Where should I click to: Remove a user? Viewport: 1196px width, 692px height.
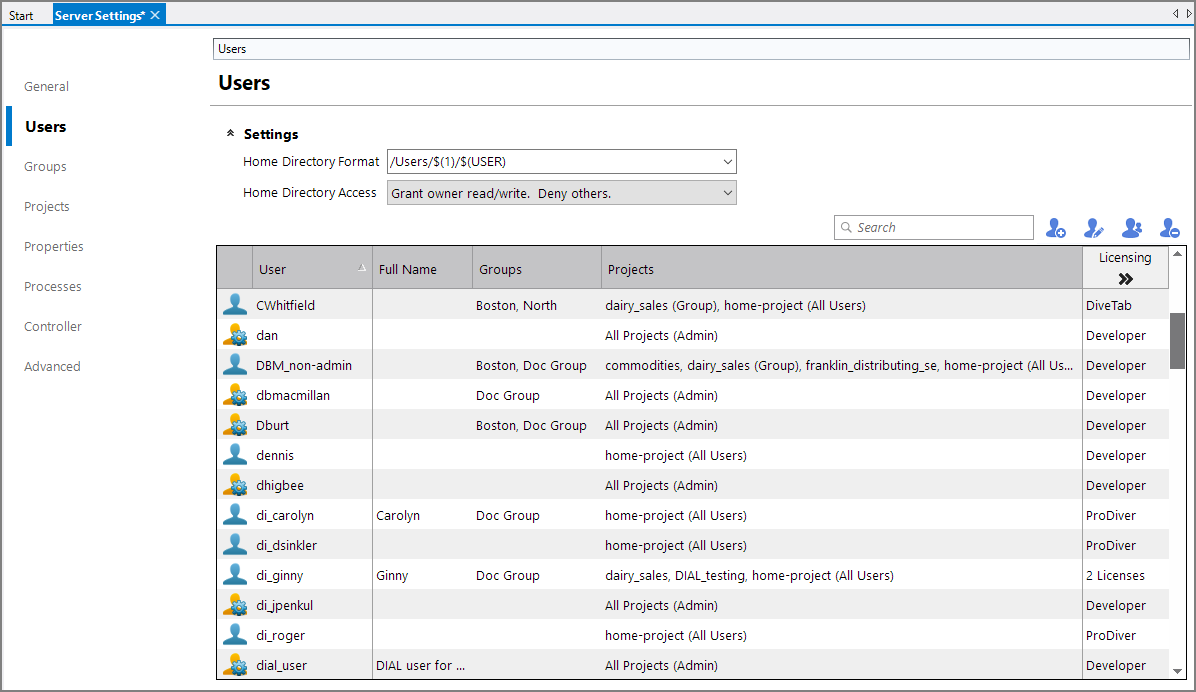pos(1170,227)
